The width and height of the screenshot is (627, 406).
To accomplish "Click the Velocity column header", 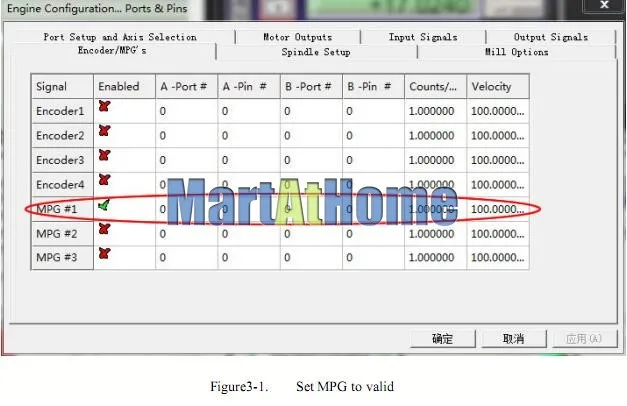I will click(498, 86).
